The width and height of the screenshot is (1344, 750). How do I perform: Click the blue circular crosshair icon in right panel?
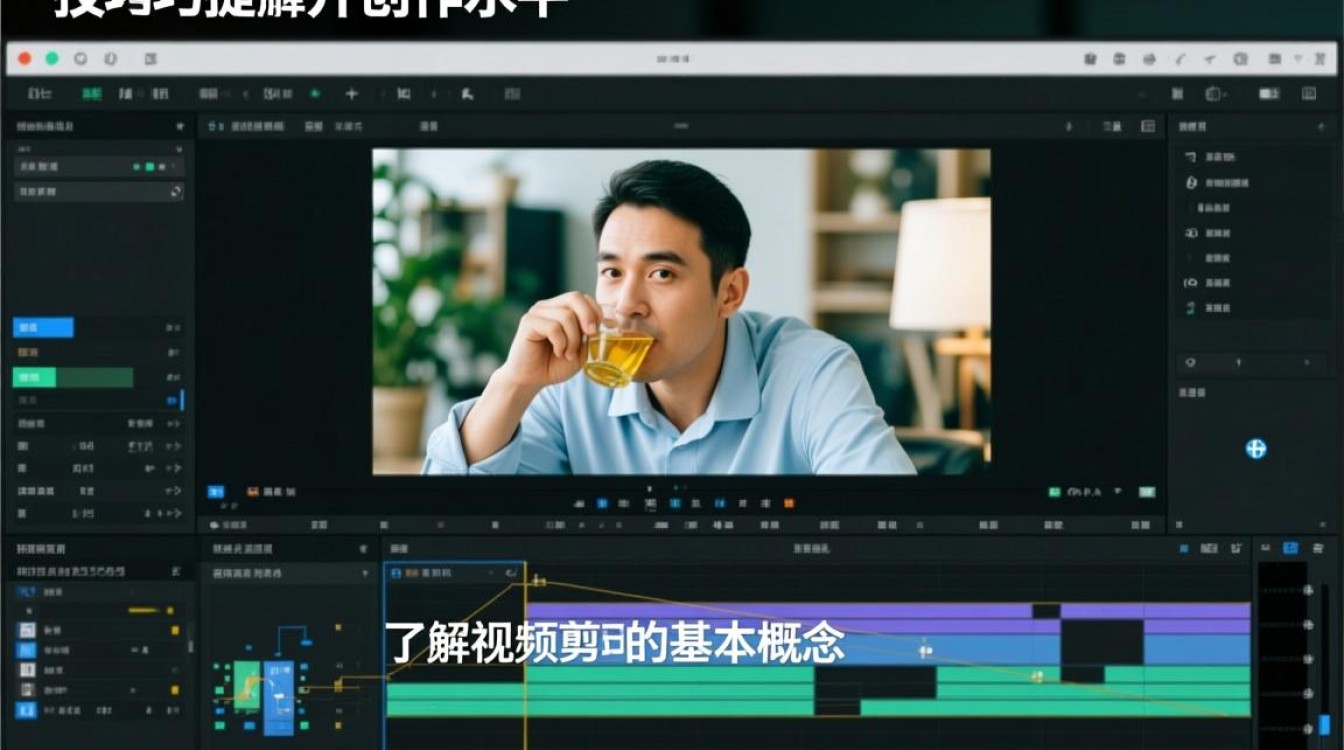point(1256,449)
